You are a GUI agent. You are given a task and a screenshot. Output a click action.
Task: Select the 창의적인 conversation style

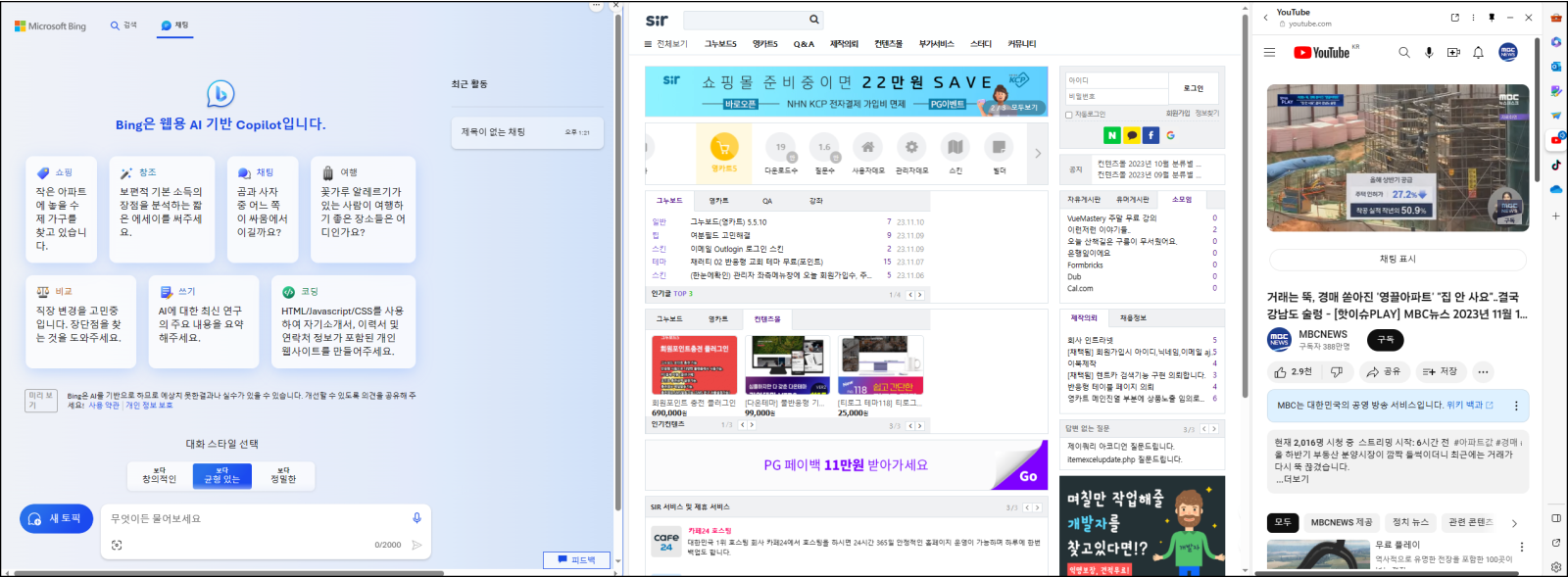pos(160,476)
